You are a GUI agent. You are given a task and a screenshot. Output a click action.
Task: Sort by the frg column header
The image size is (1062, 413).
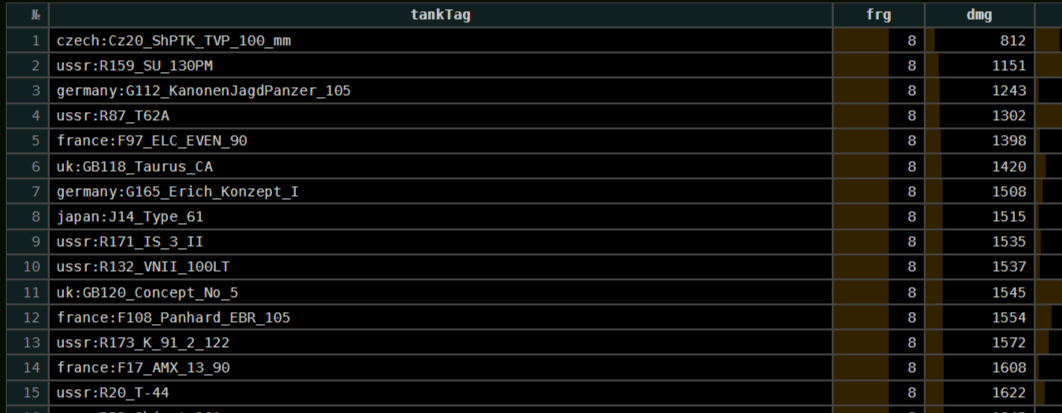[878, 14]
